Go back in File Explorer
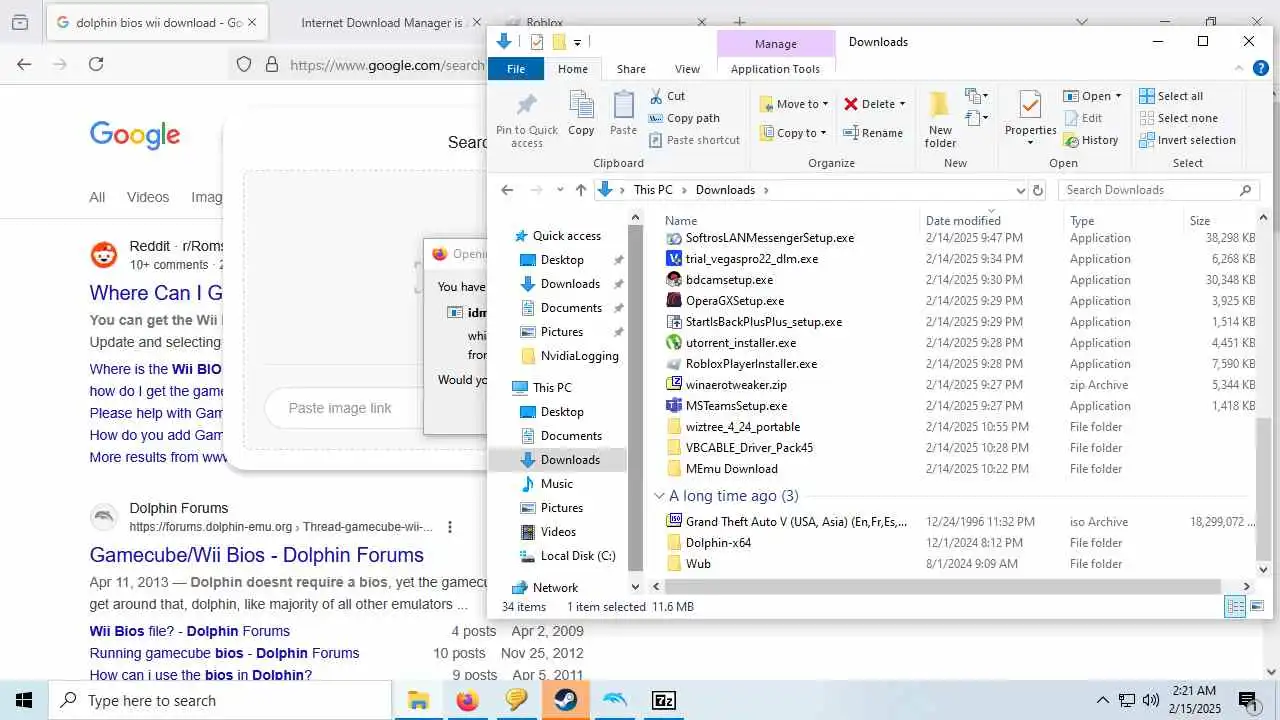 507,190
